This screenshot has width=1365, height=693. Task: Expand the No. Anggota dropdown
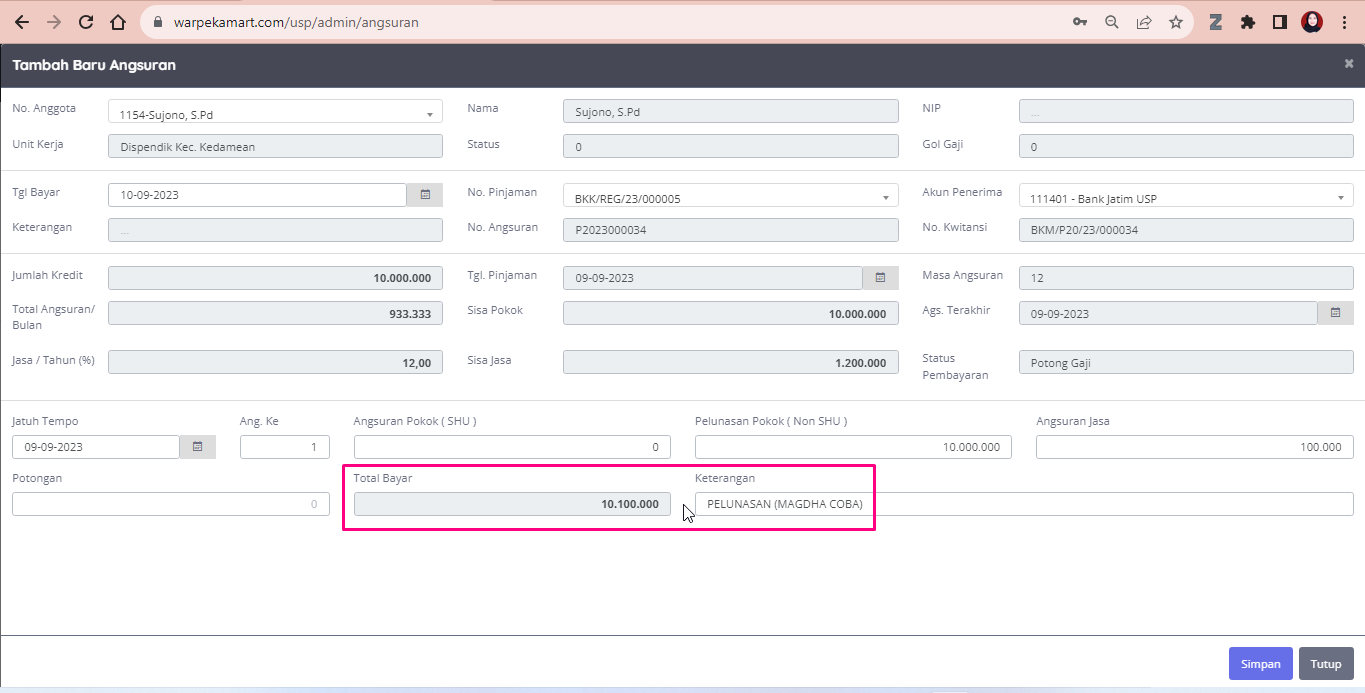(x=430, y=115)
